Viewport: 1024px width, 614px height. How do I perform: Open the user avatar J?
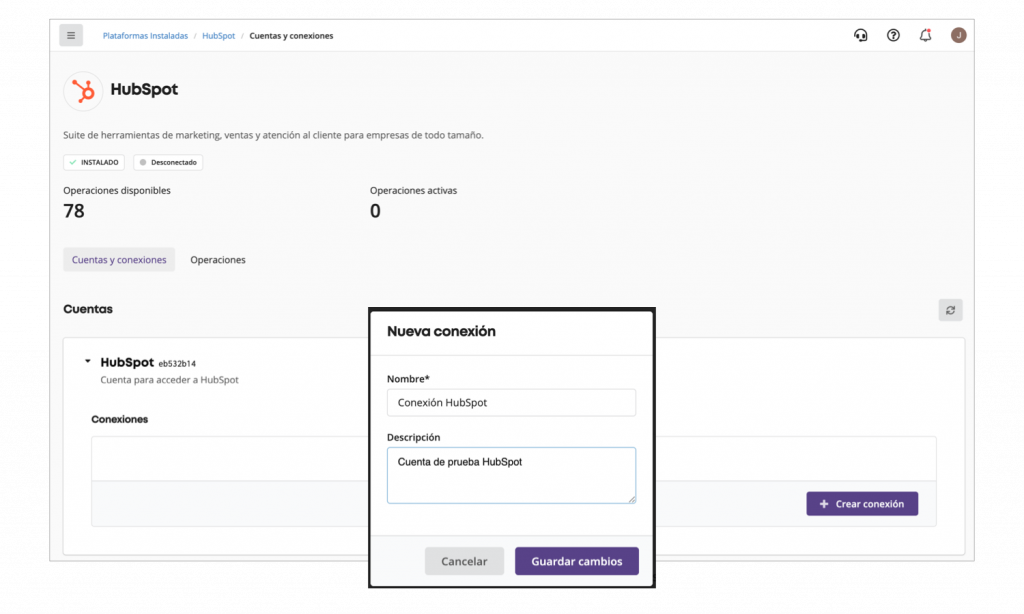(x=958, y=35)
